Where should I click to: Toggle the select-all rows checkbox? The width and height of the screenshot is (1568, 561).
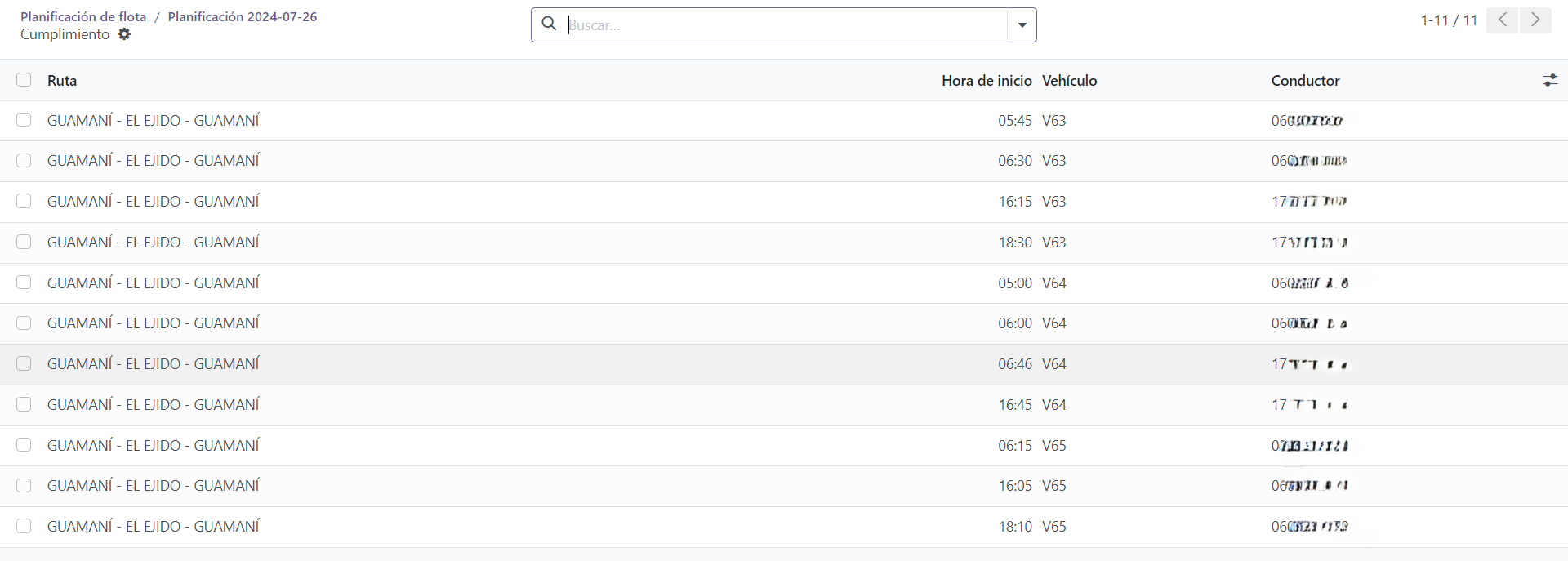[x=24, y=80]
